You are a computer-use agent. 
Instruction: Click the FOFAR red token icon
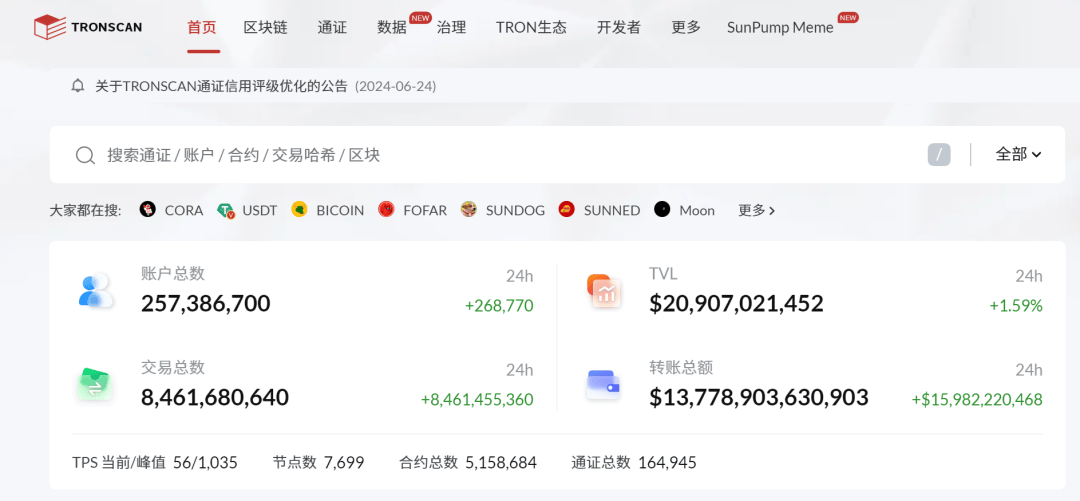(386, 209)
